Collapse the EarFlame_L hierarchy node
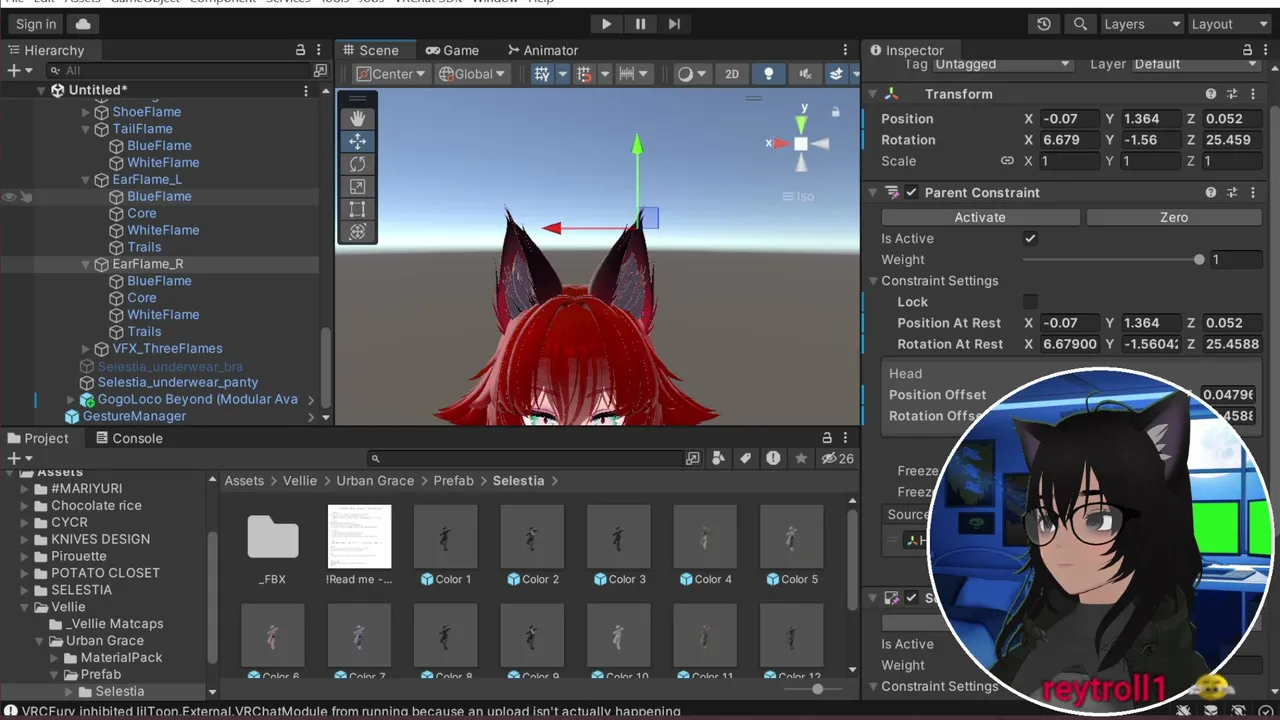 point(86,180)
